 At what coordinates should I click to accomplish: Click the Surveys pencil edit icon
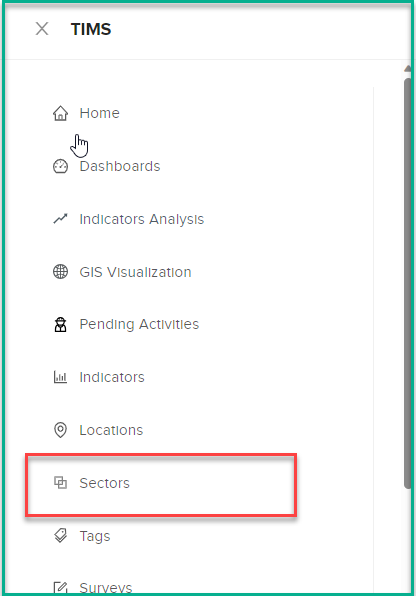pyautogui.click(x=60, y=588)
